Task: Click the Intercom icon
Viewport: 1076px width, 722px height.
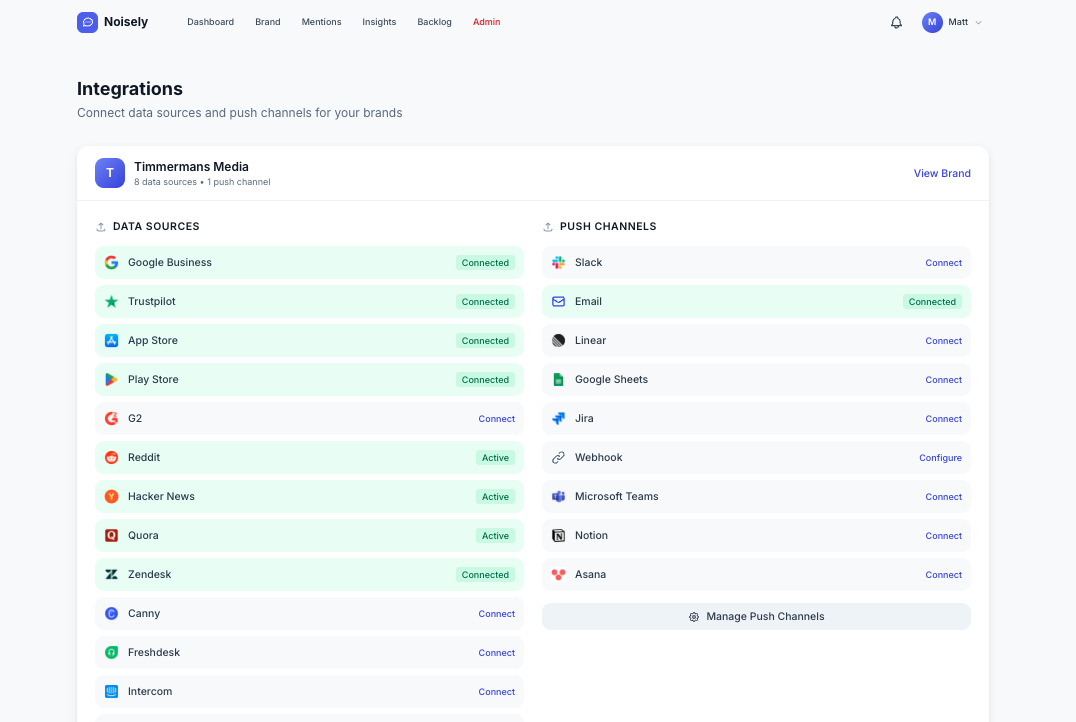Action: [111, 692]
